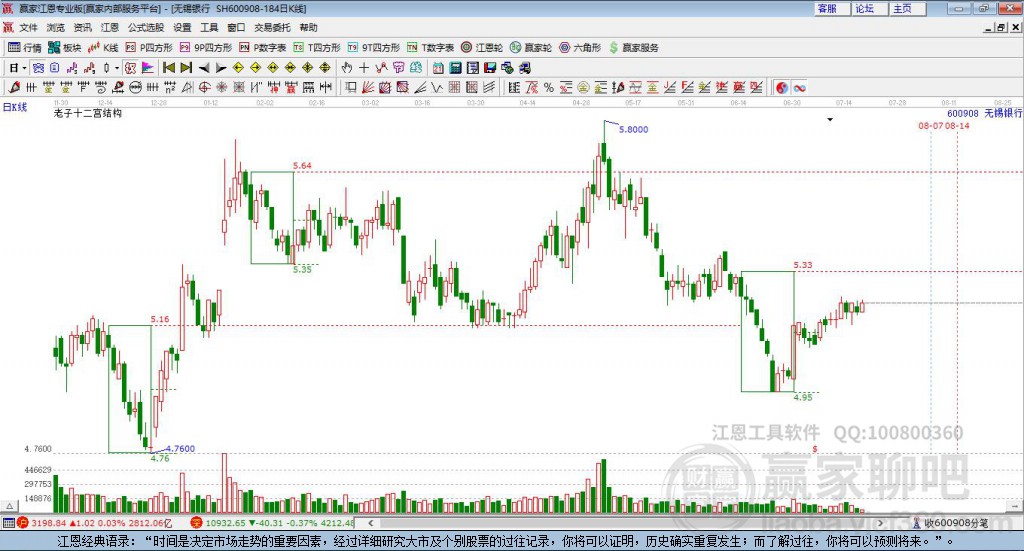Open the 浏览 menu

coord(56,27)
